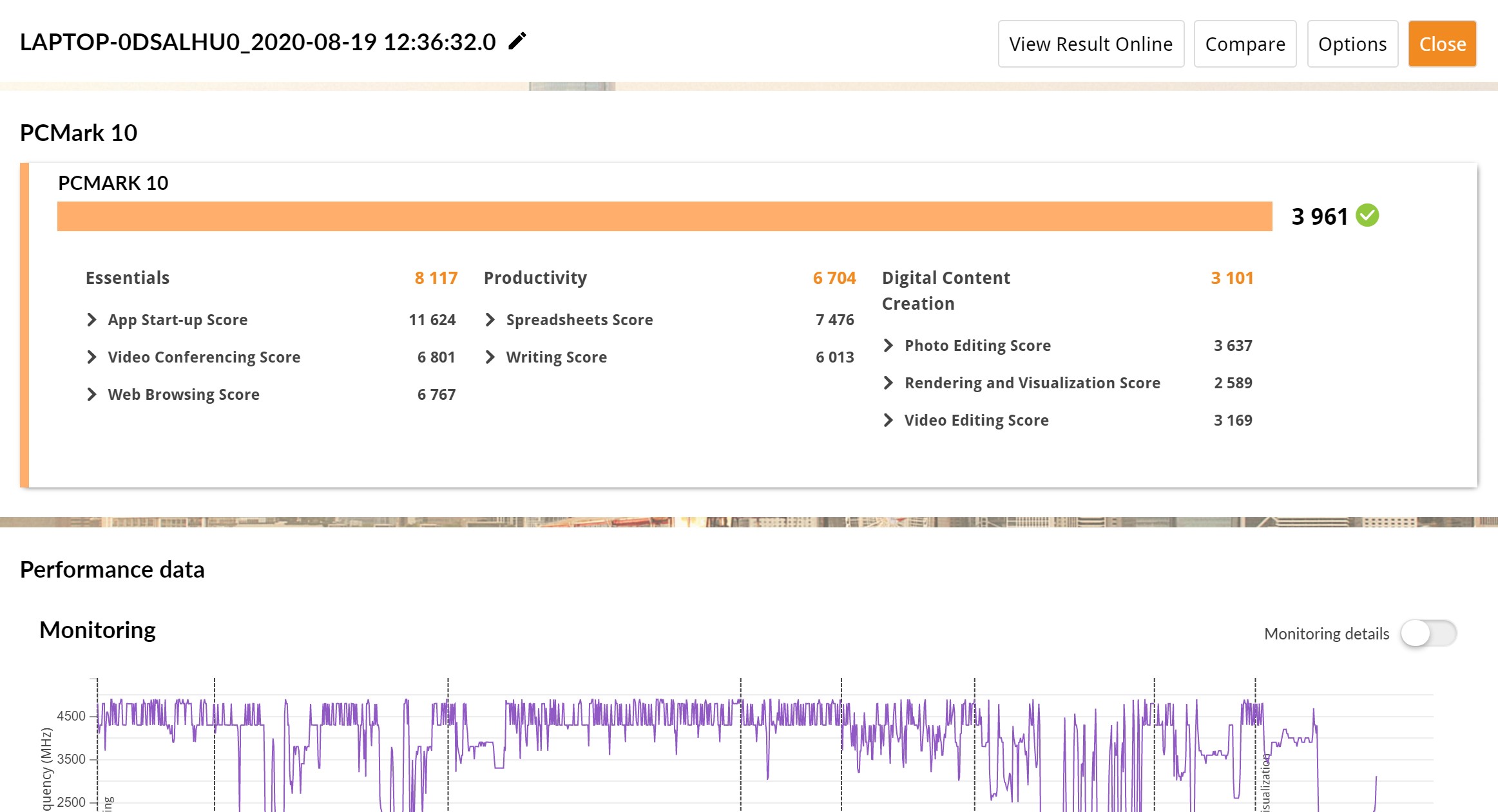Click Video Editing value 3 169

click(x=1233, y=420)
